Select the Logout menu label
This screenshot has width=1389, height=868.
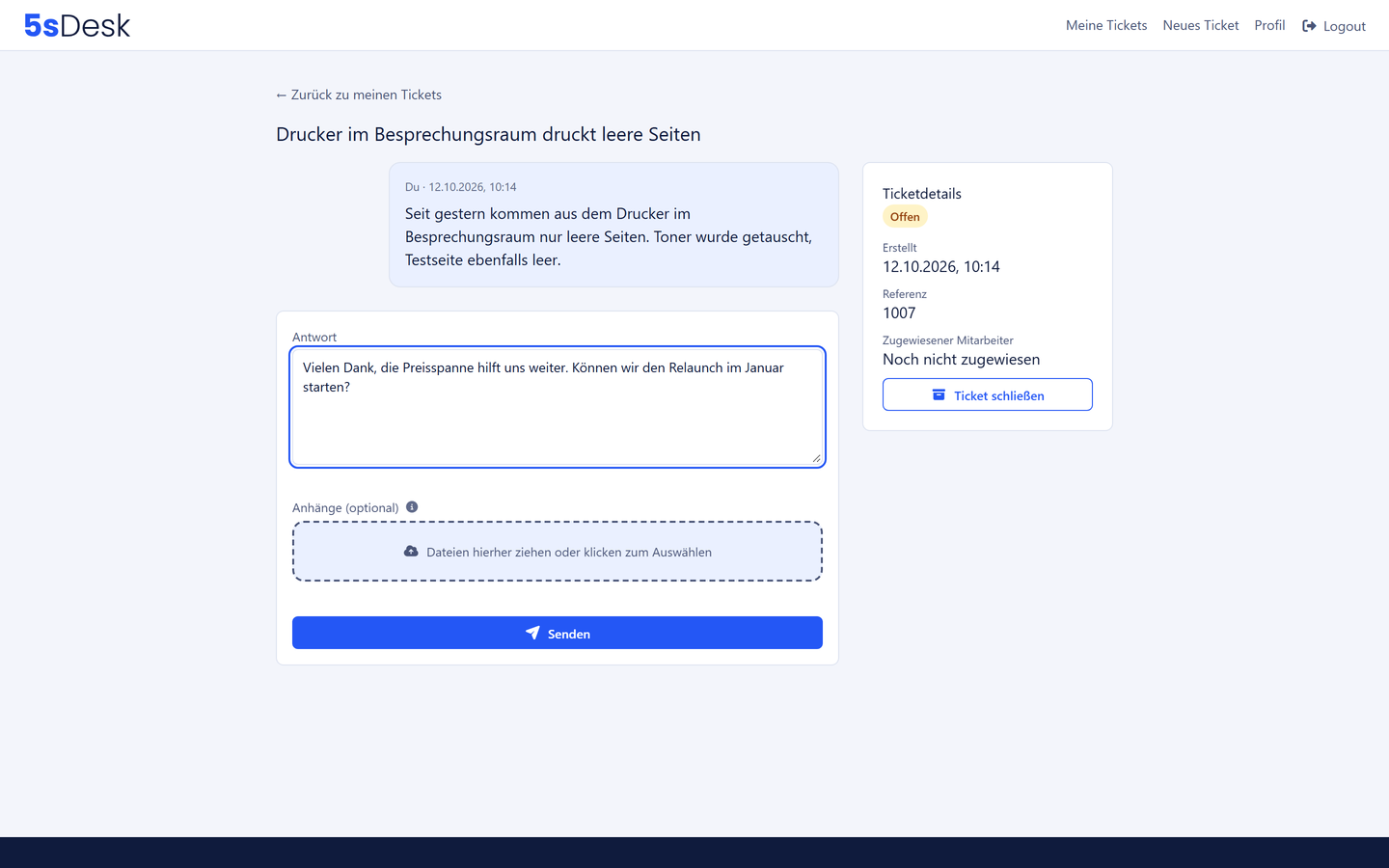(x=1345, y=26)
